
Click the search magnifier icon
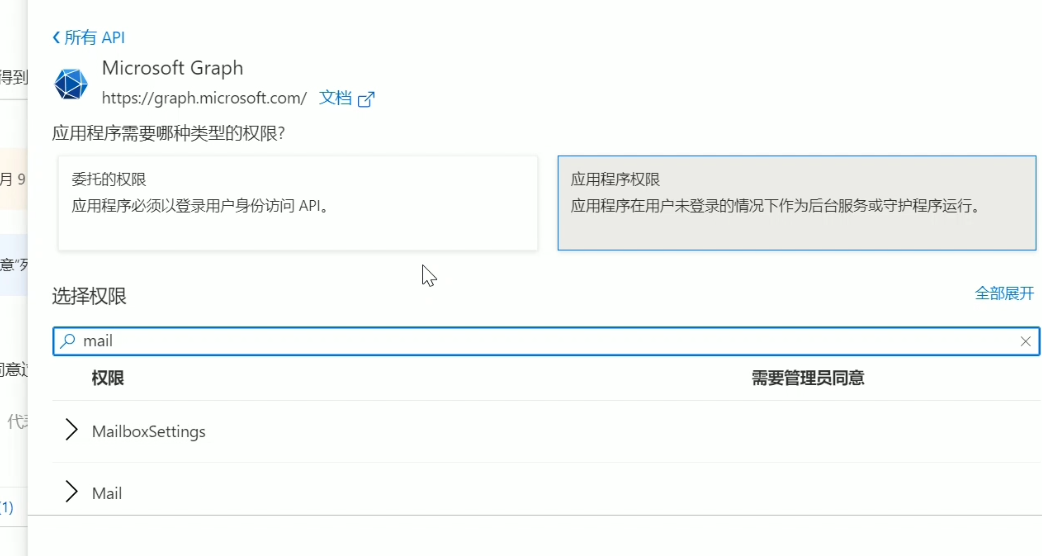tap(68, 341)
